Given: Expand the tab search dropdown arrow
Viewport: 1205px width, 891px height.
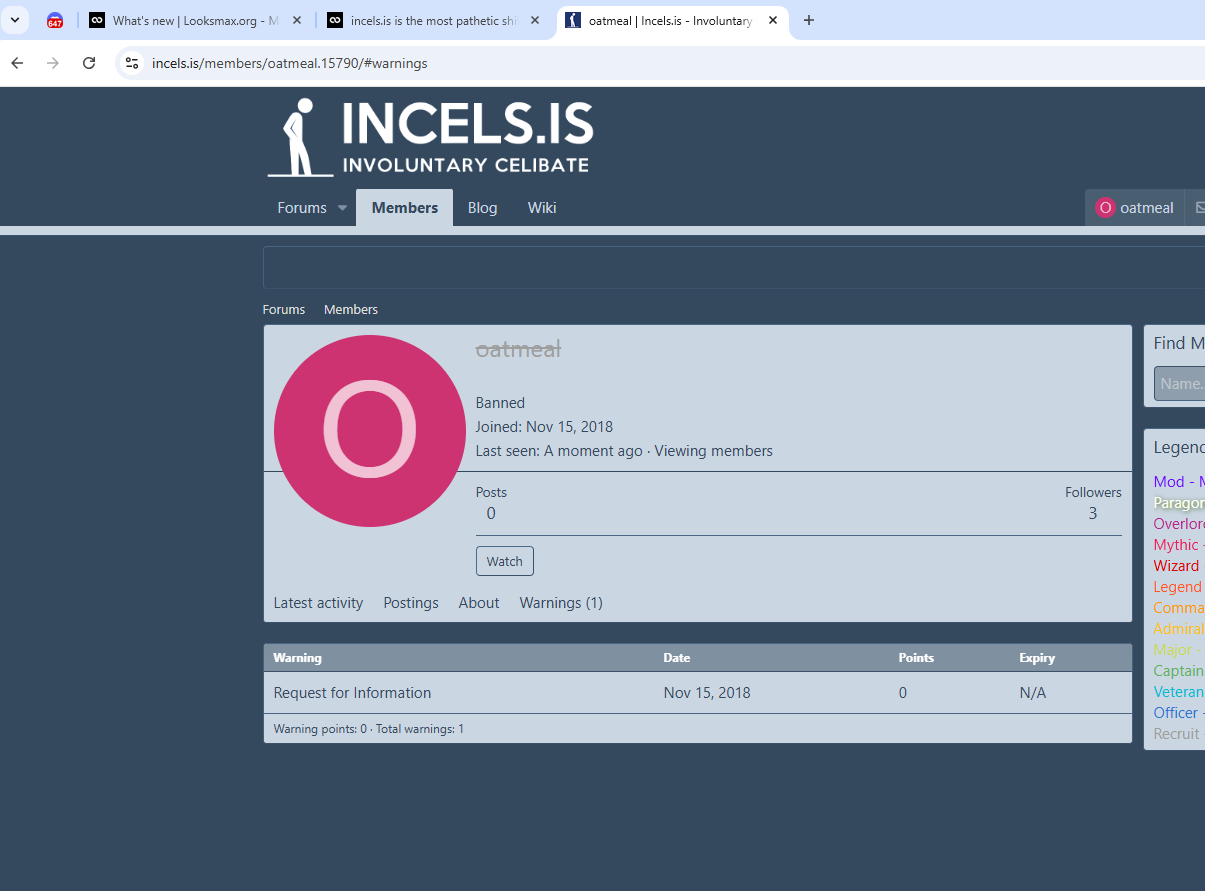Looking at the screenshot, I should click(15, 20).
